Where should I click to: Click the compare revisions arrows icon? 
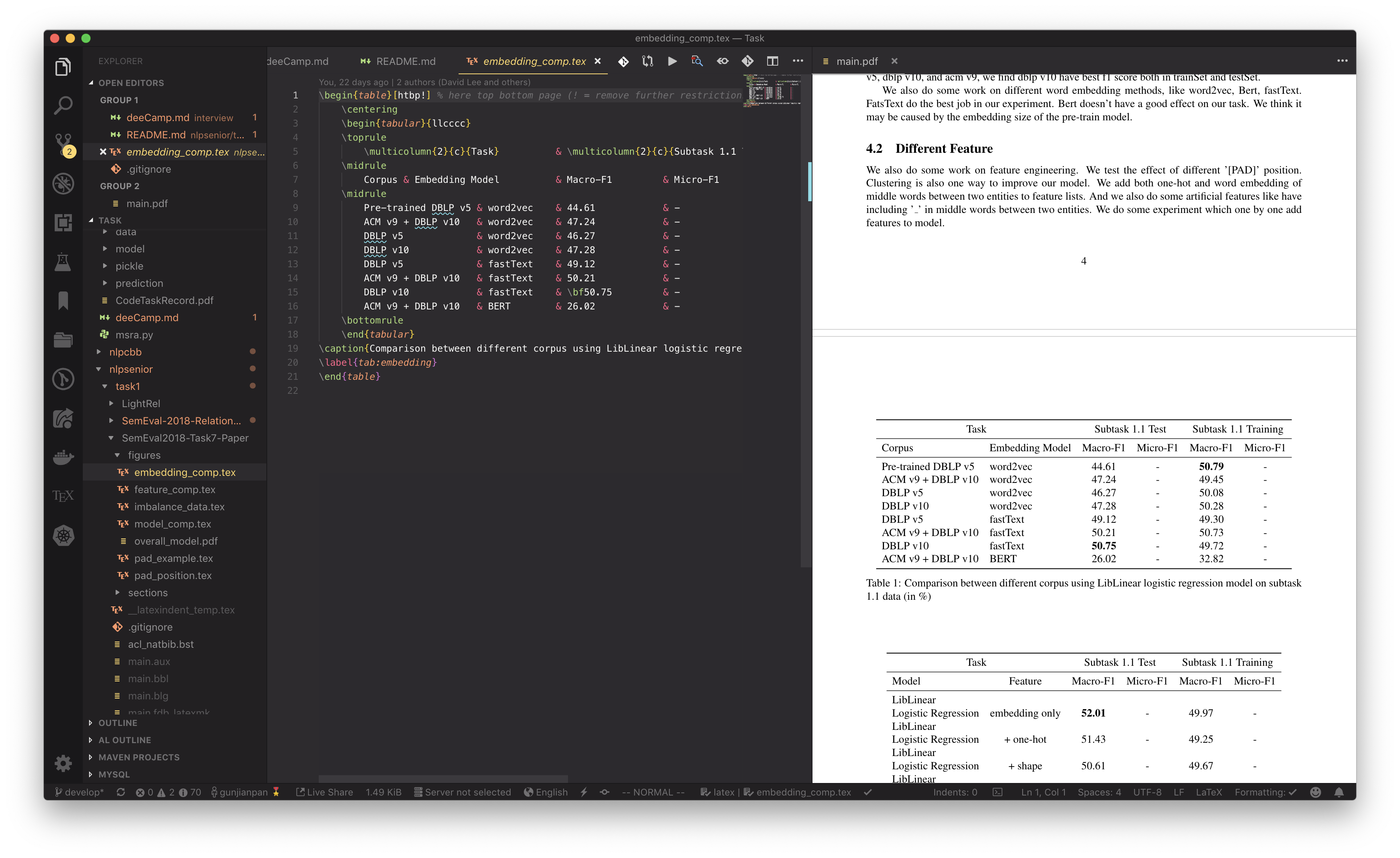648,61
